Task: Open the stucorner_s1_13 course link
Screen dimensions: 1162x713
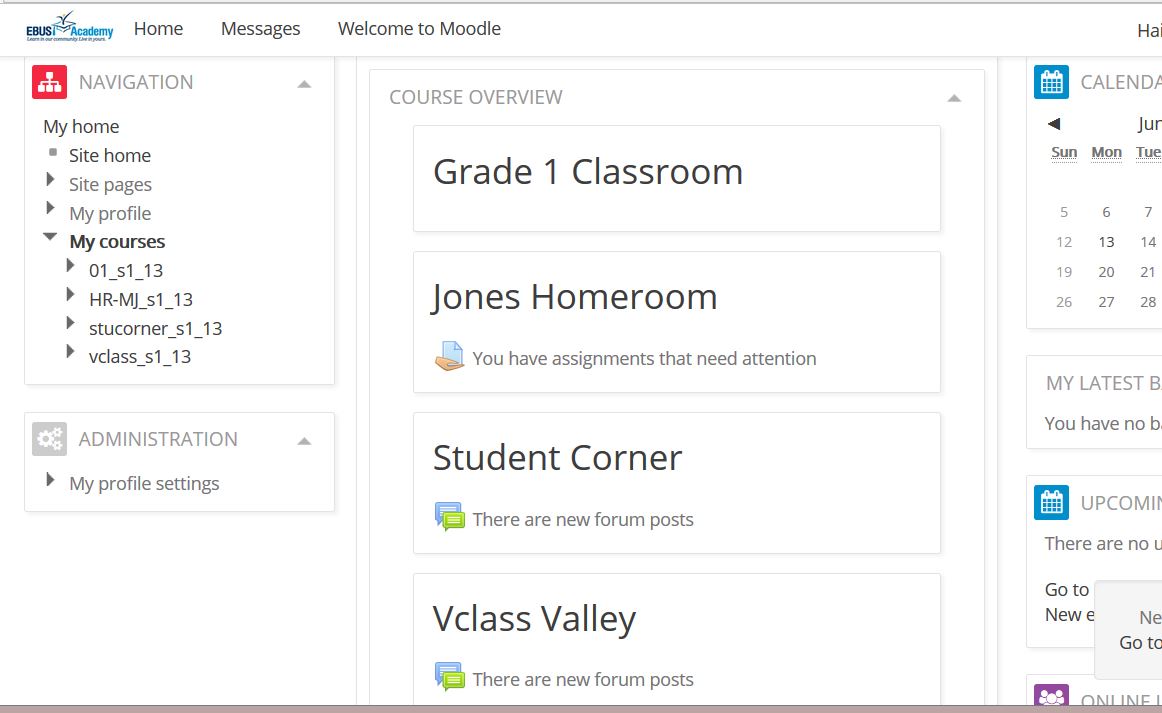Action: click(156, 328)
